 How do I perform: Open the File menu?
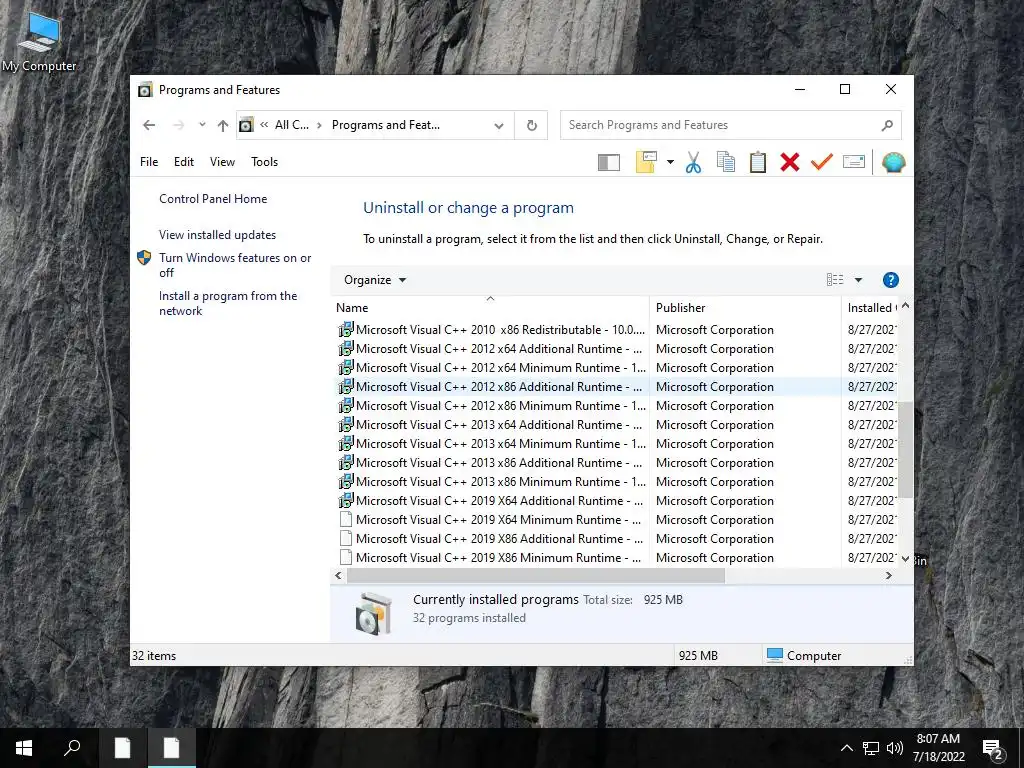[149, 162]
